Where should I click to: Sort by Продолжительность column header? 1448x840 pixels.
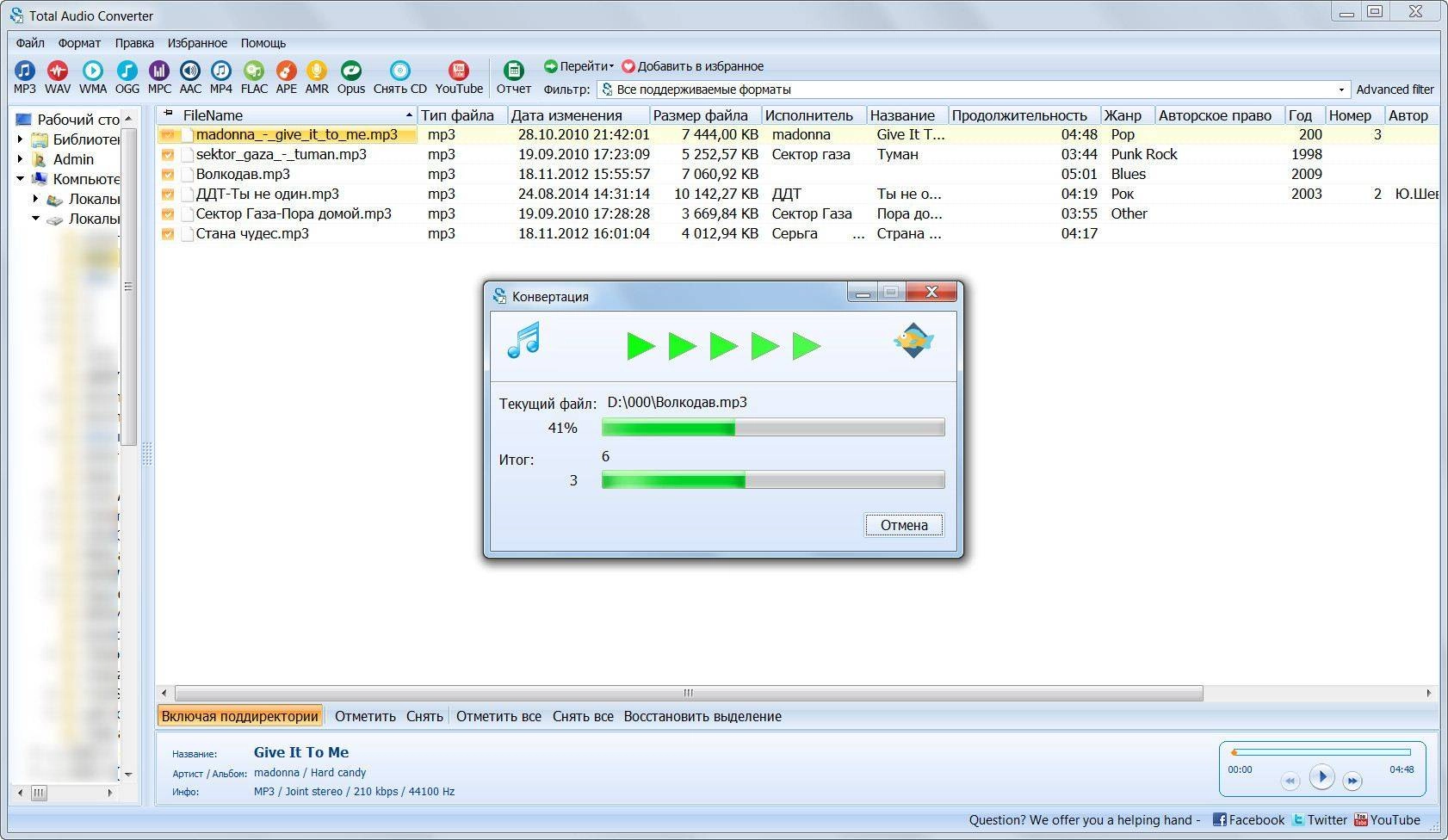1024,115
